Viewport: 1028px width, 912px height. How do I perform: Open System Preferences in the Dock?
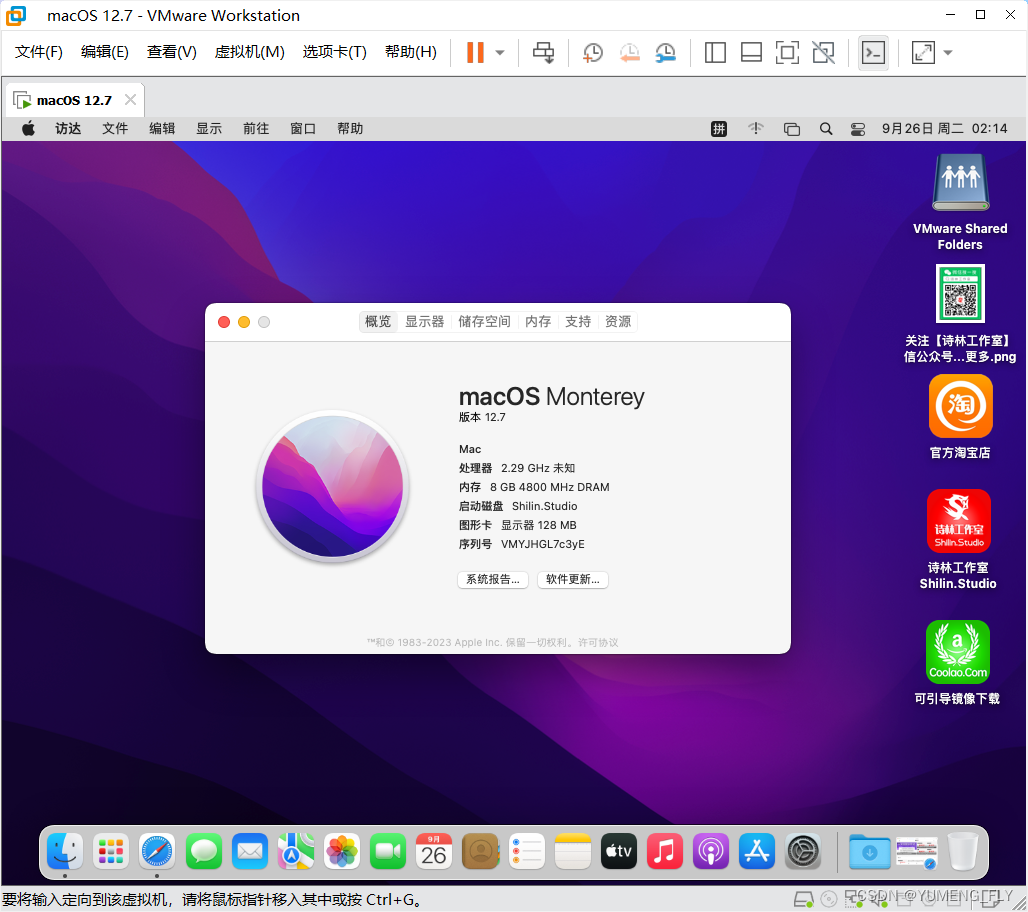click(803, 852)
